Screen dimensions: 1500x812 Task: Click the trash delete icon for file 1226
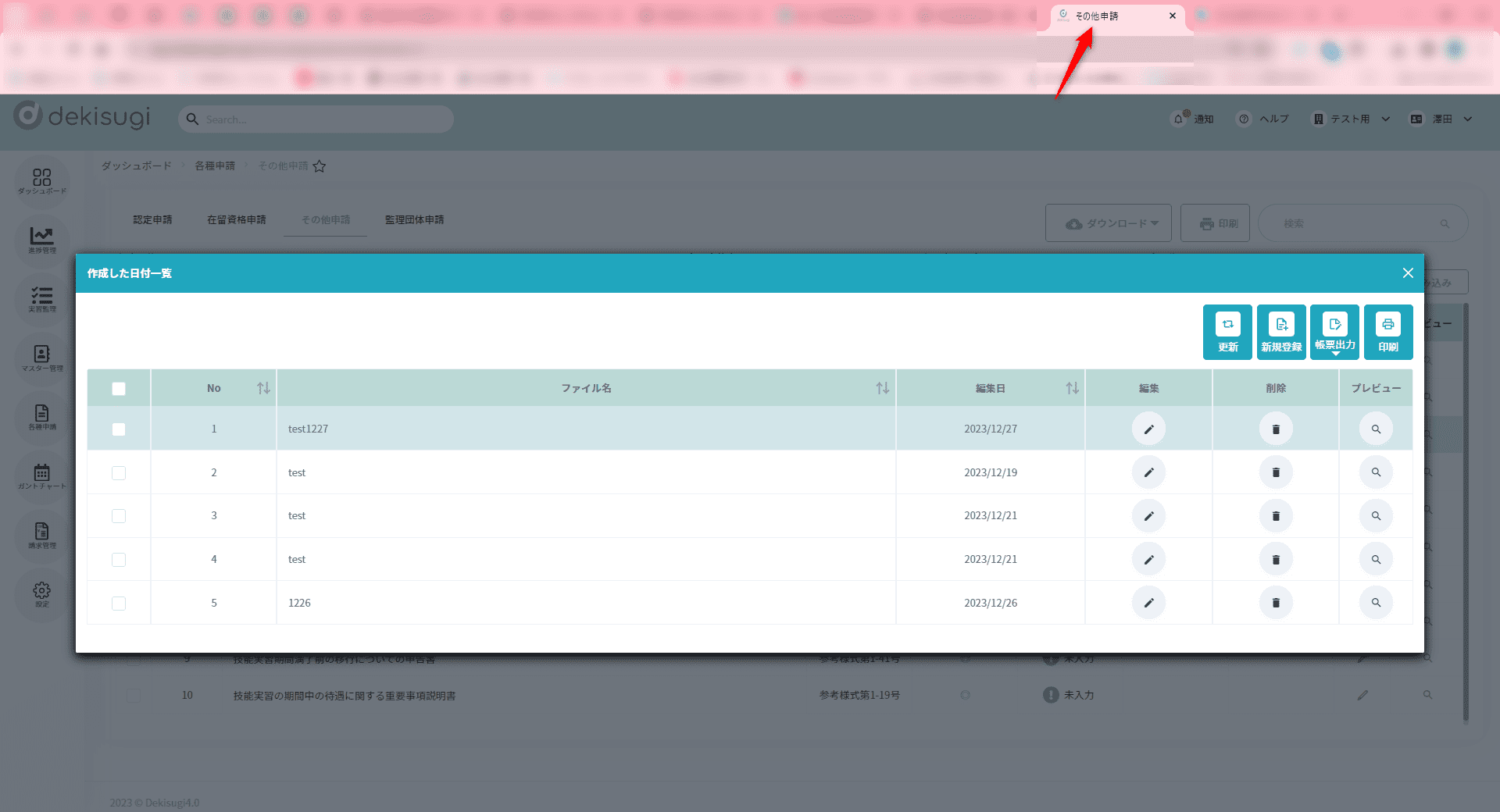(1276, 603)
